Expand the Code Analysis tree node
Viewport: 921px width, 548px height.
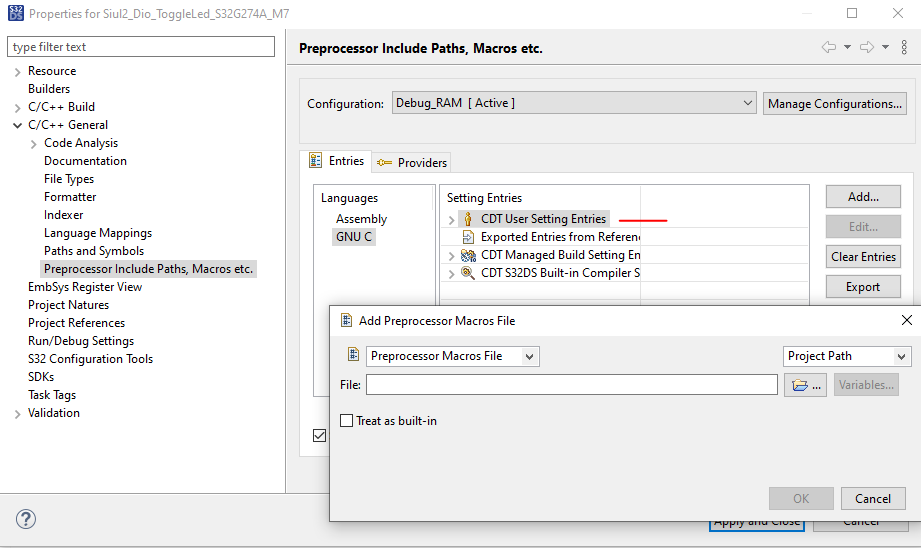tap(34, 143)
